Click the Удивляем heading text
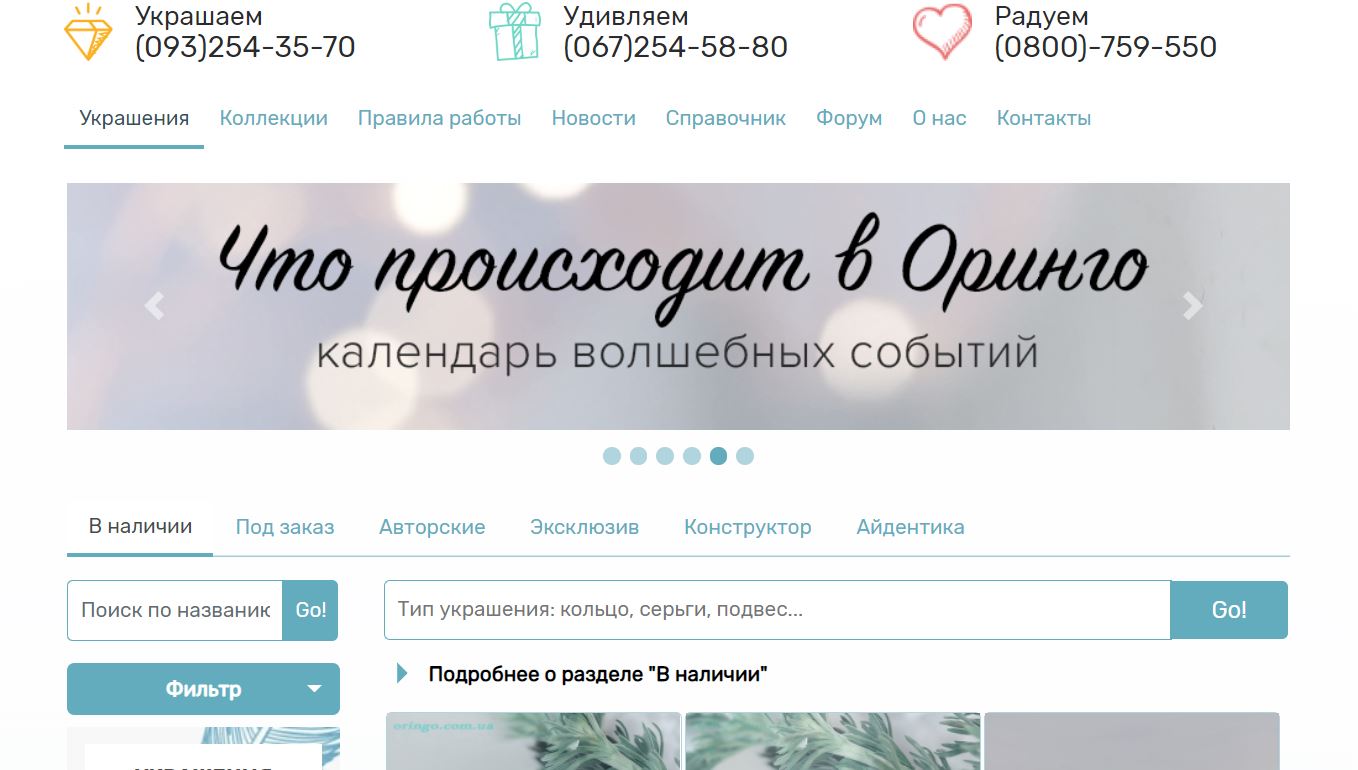The width and height of the screenshot is (1358, 770). point(626,17)
